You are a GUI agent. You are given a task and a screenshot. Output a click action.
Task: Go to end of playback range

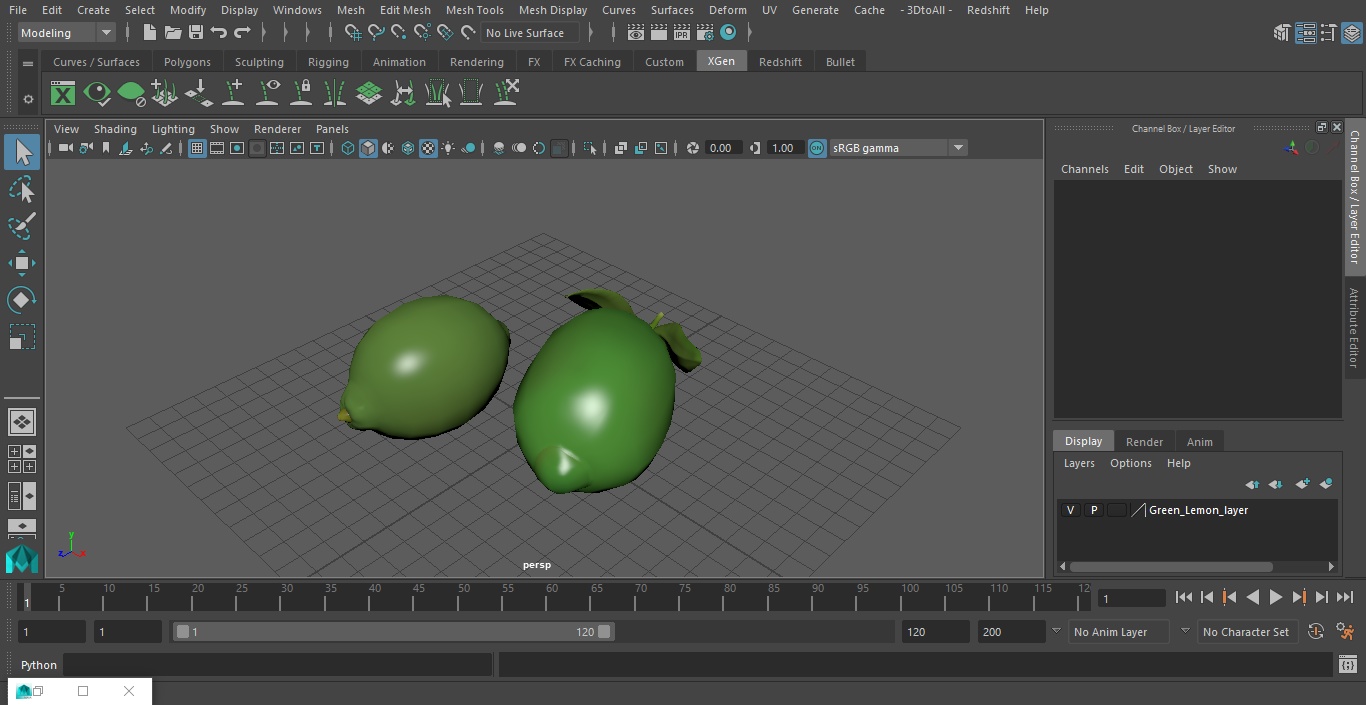(x=1345, y=597)
